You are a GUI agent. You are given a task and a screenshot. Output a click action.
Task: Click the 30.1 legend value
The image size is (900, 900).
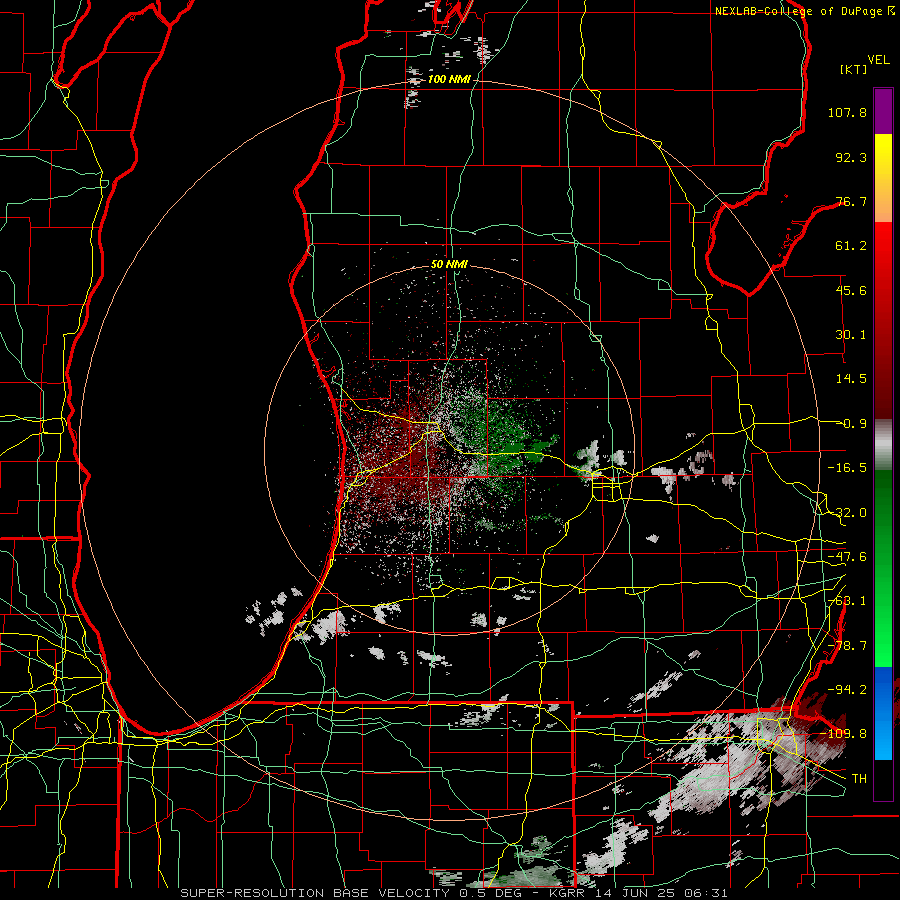click(x=851, y=335)
